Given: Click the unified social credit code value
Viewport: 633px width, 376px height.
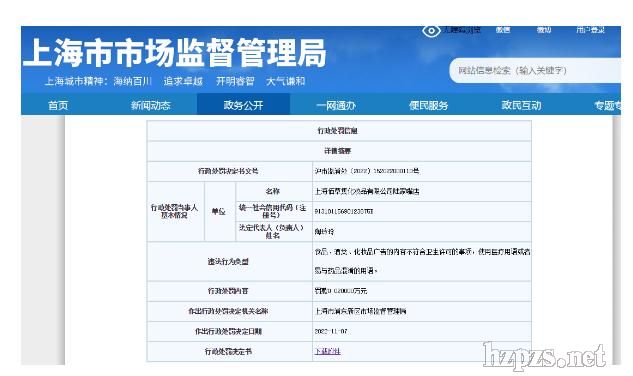Looking at the screenshot, I should [x=344, y=211].
